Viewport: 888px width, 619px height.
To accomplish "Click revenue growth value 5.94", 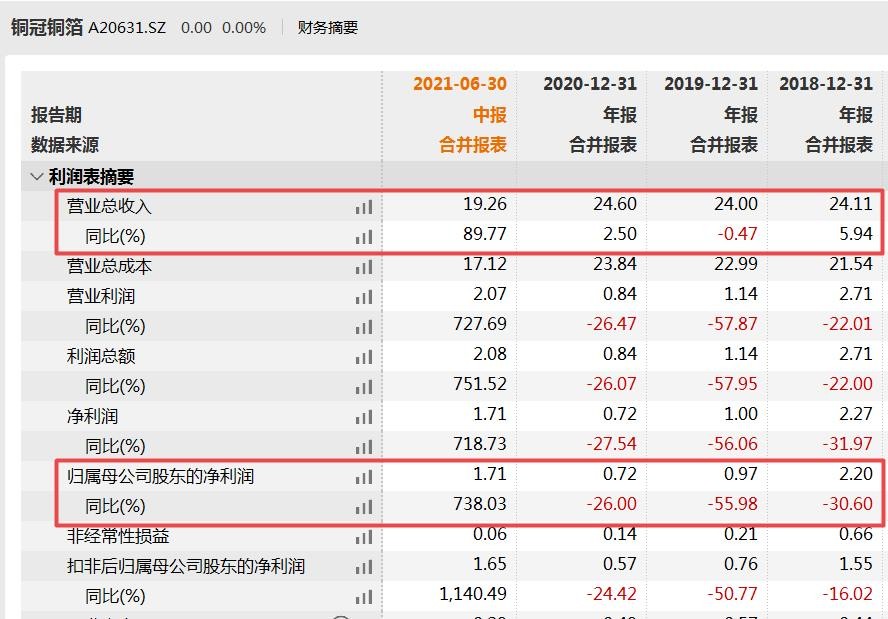I will (856, 234).
